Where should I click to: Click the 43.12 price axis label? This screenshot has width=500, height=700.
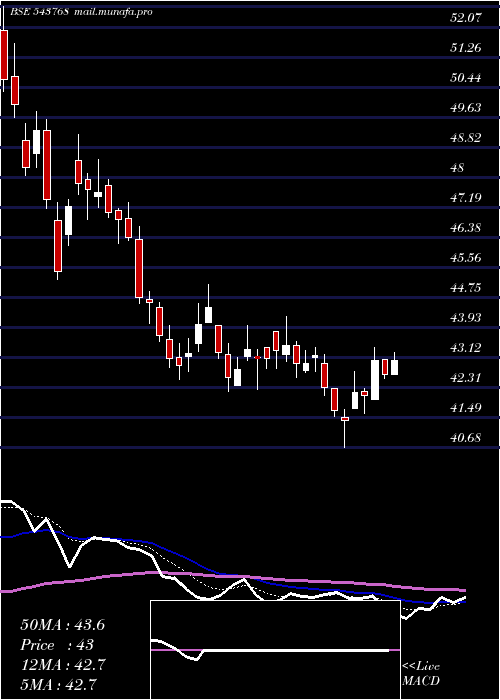point(466,348)
